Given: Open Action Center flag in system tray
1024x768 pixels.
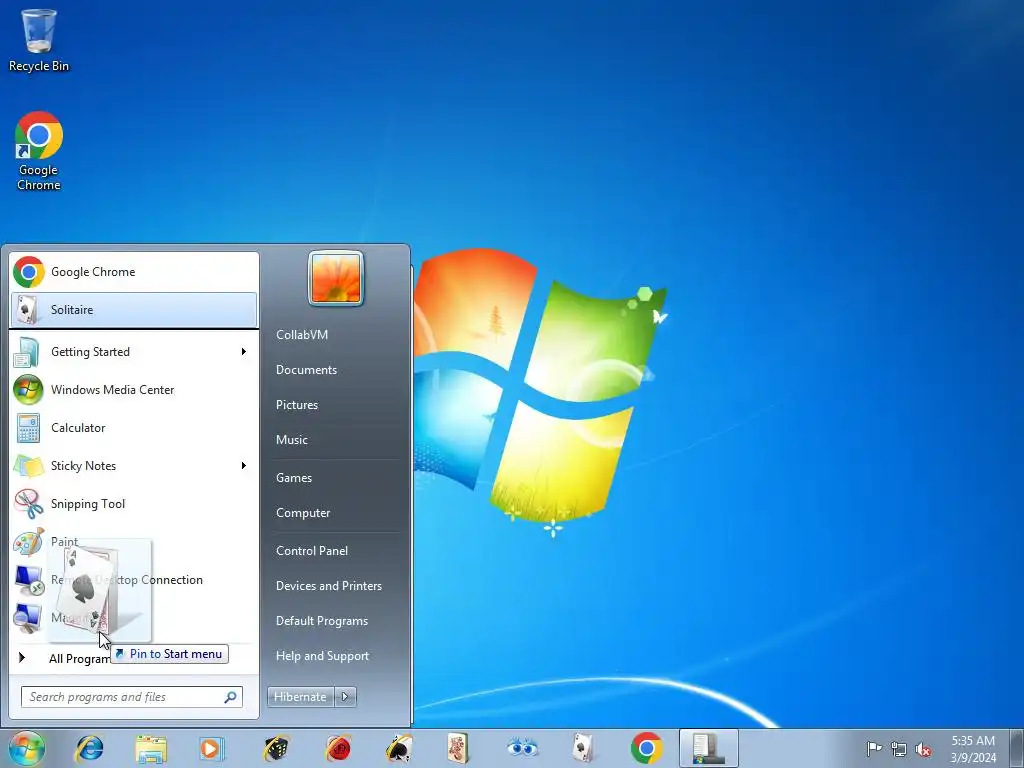Looking at the screenshot, I should click(x=874, y=749).
